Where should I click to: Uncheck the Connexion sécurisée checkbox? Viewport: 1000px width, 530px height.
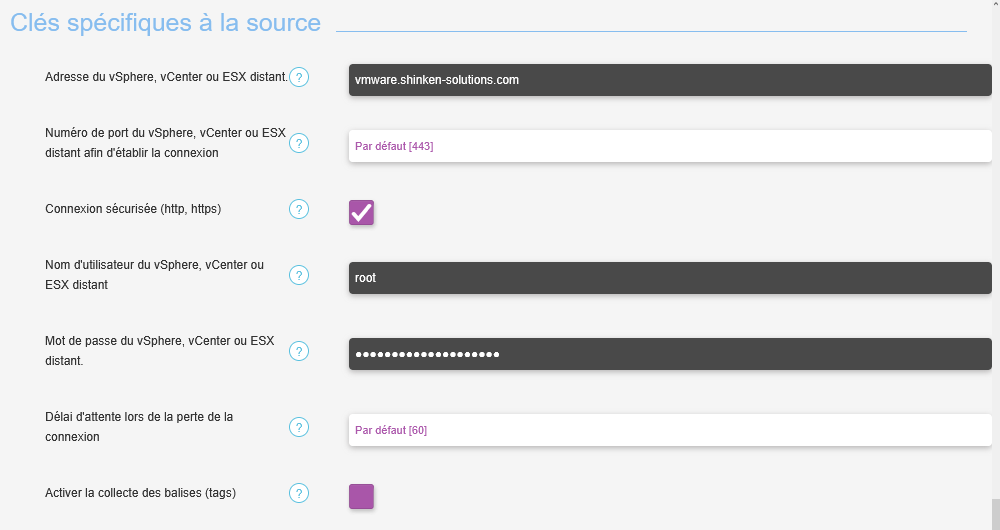[x=361, y=212]
